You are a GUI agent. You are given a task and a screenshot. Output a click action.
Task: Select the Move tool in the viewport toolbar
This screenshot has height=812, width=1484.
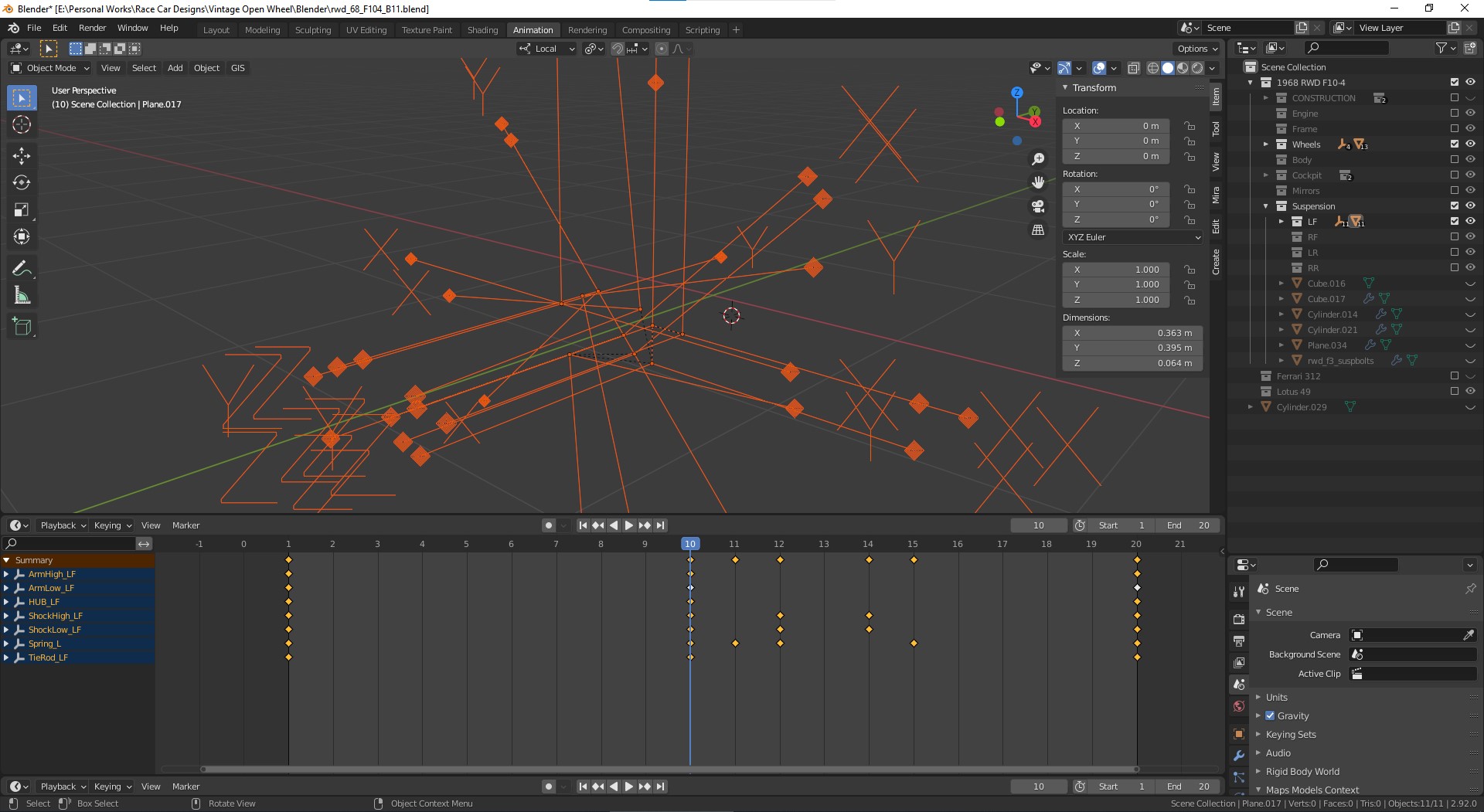click(22, 156)
